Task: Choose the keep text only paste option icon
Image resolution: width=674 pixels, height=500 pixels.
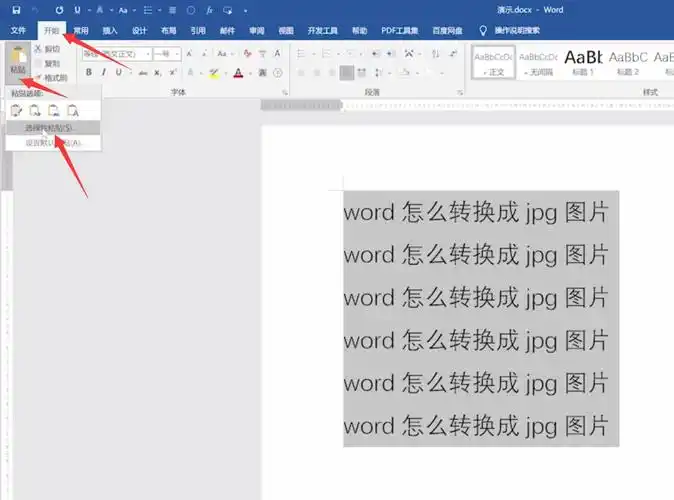Action: 73,110
